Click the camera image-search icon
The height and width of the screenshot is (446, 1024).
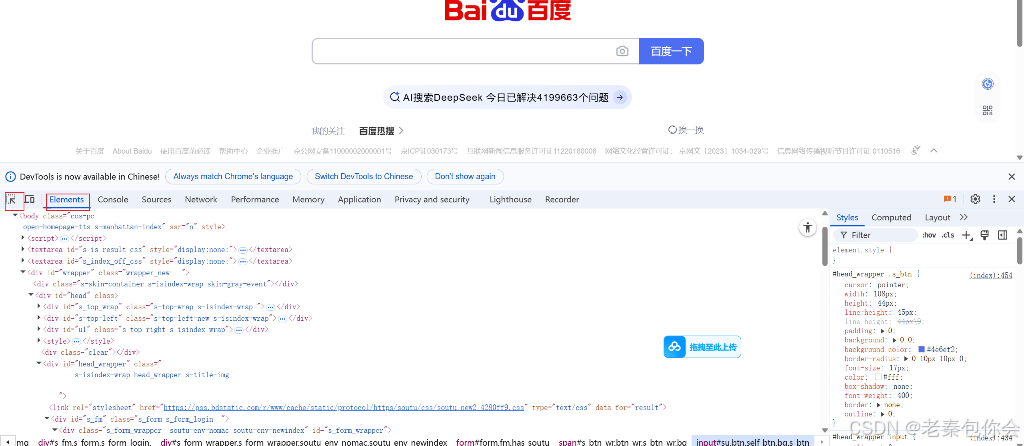click(622, 51)
